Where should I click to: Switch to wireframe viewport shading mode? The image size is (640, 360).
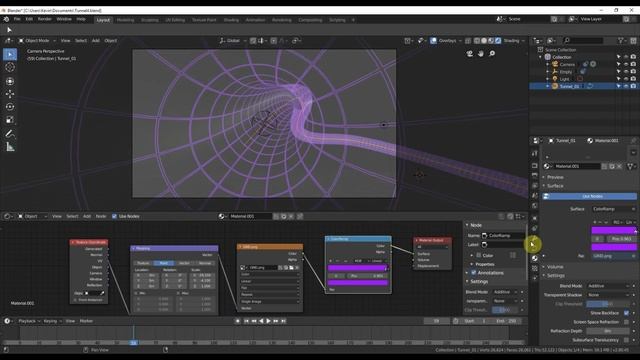477,41
